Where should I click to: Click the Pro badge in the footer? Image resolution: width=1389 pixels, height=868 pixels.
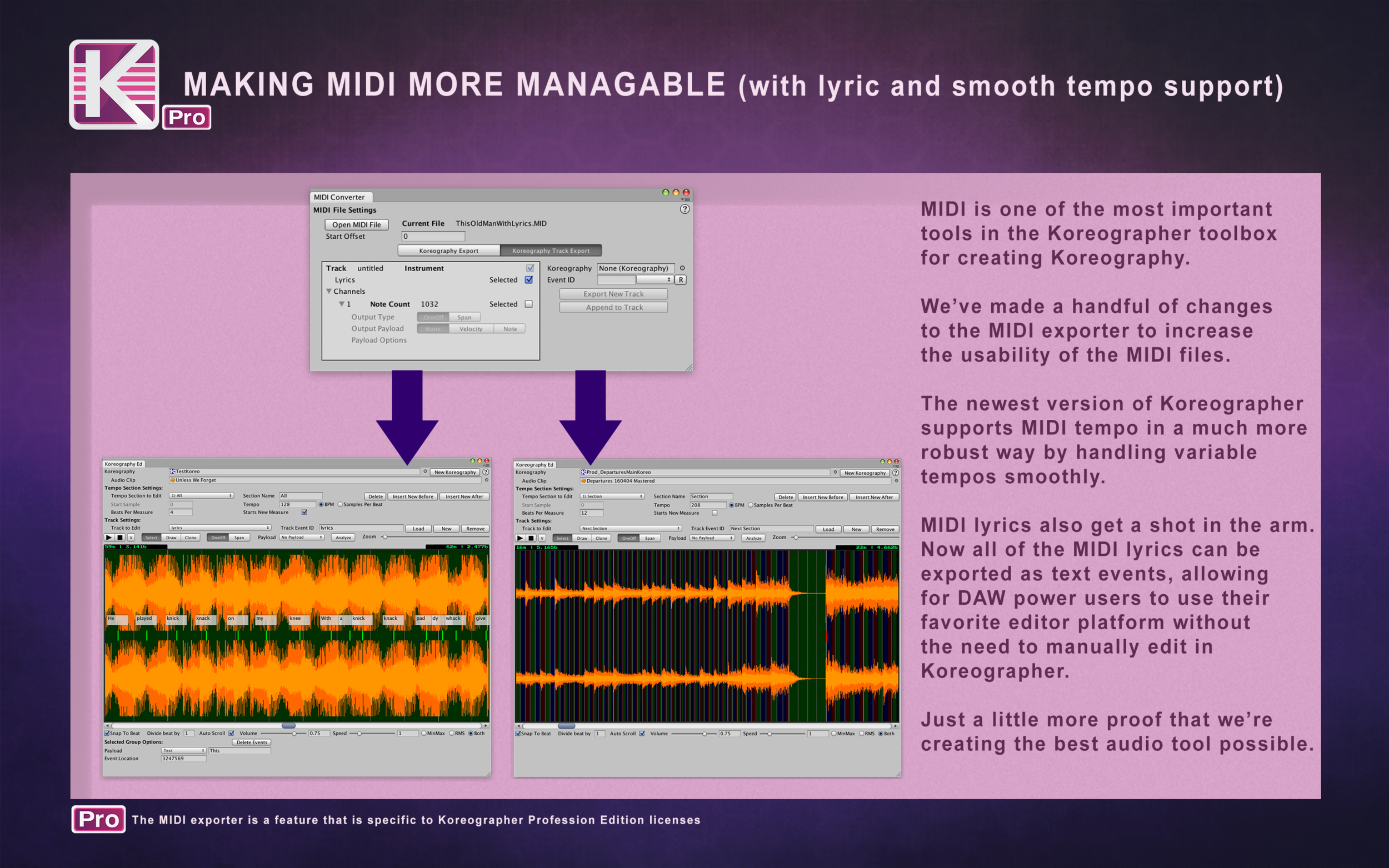[98, 819]
